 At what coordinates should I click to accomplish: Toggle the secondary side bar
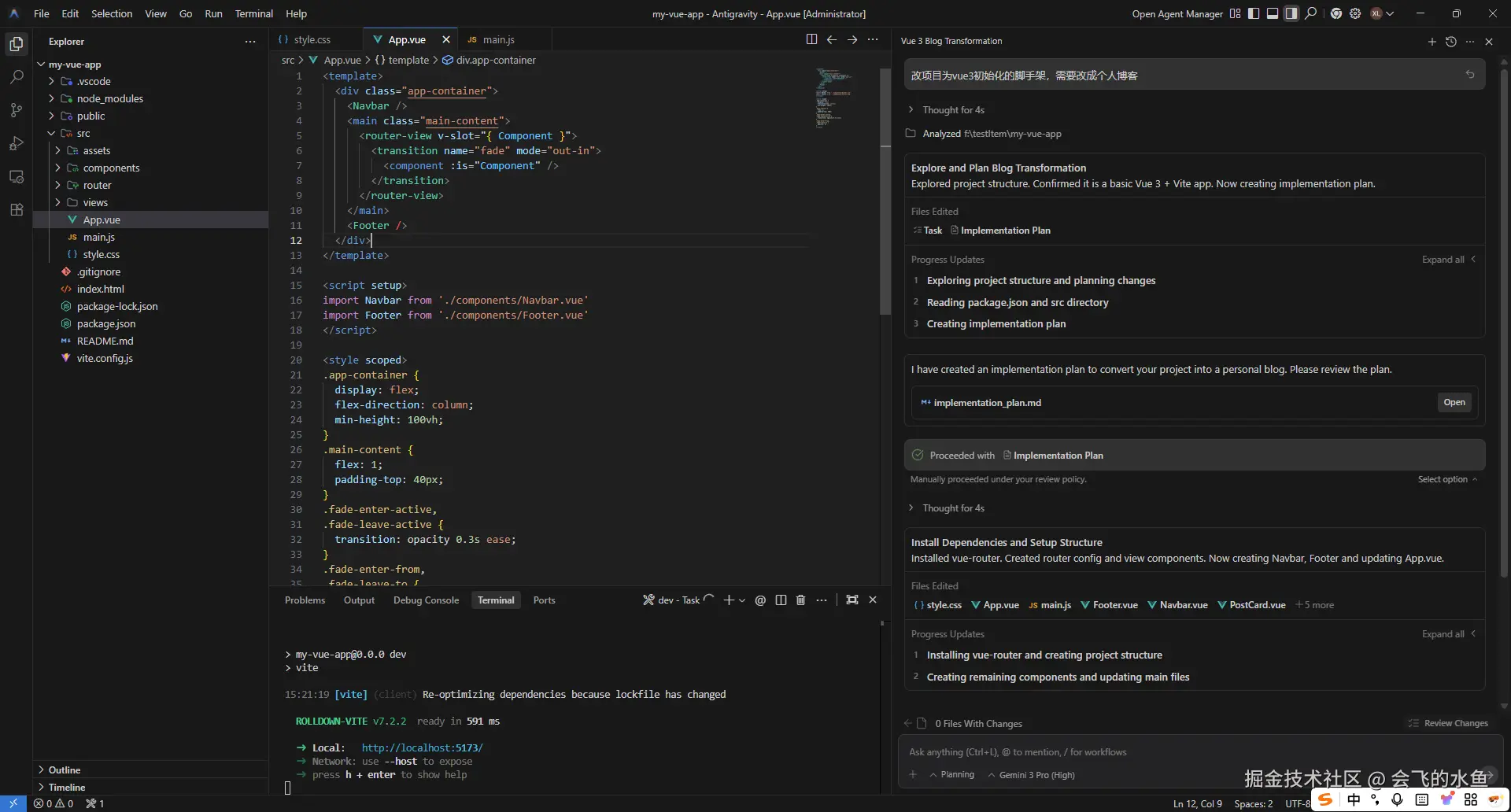[x=1291, y=13]
